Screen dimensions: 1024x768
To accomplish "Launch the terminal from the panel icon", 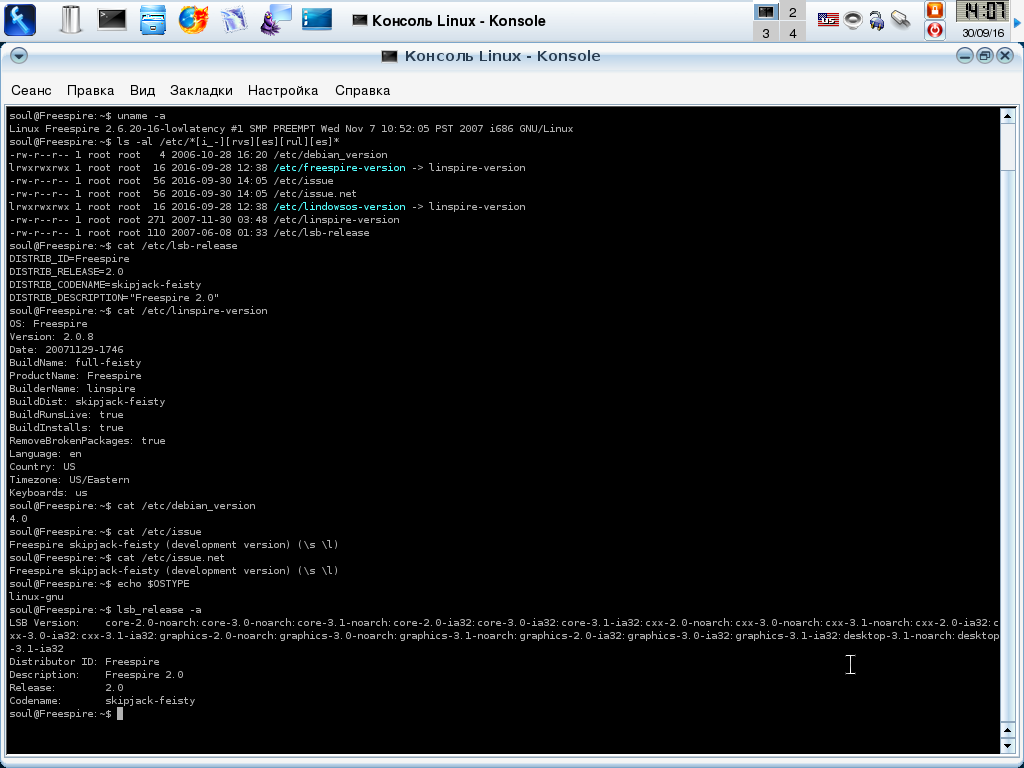I will coord(112,20).
